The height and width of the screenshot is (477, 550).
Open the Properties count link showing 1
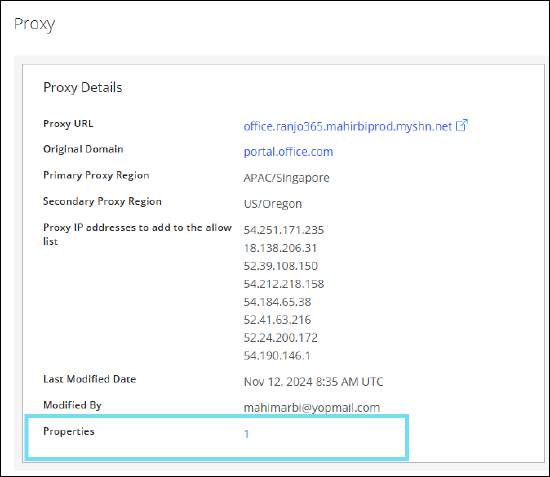click(247, 434)
